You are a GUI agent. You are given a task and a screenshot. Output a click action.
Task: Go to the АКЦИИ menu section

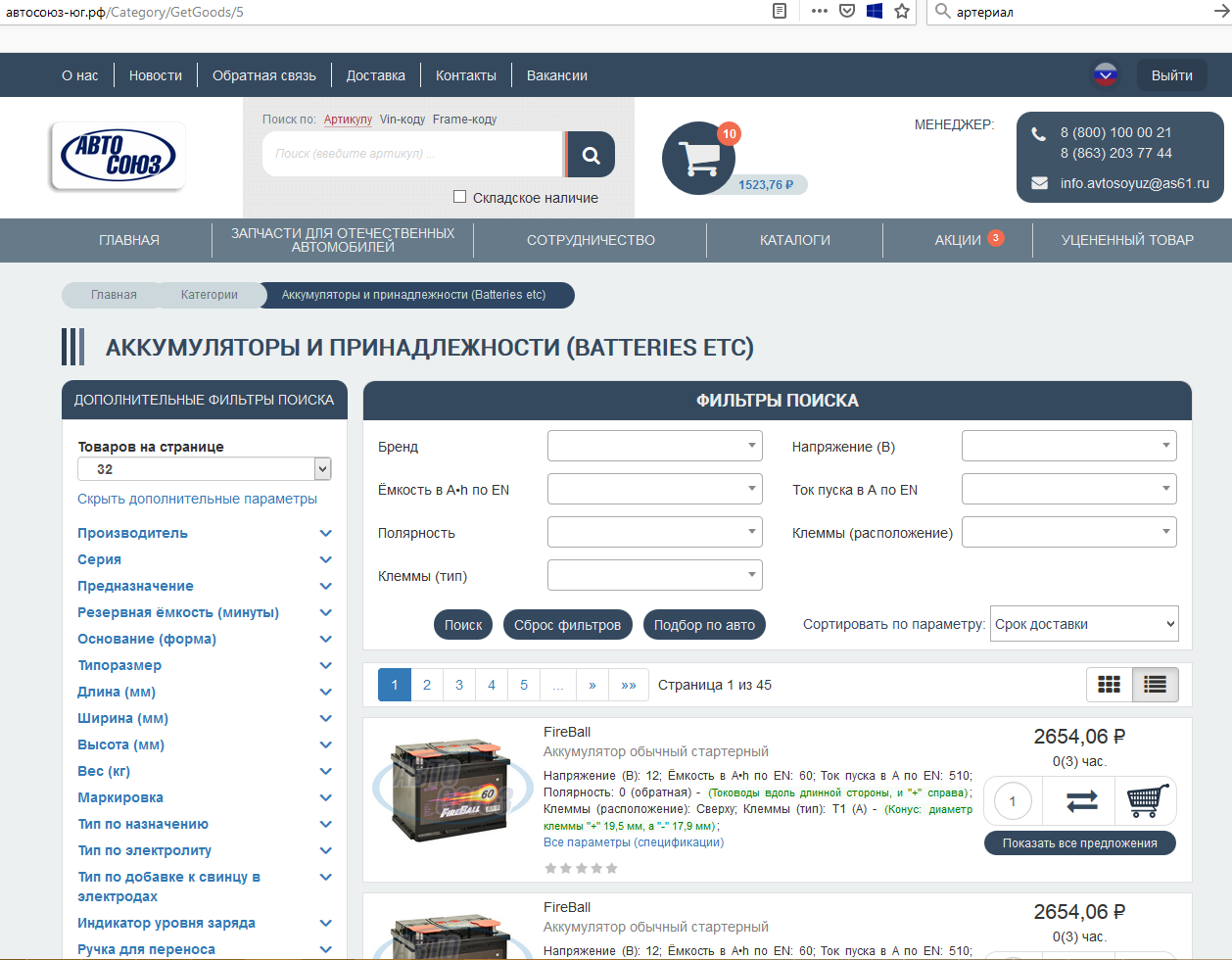point(957,240)
